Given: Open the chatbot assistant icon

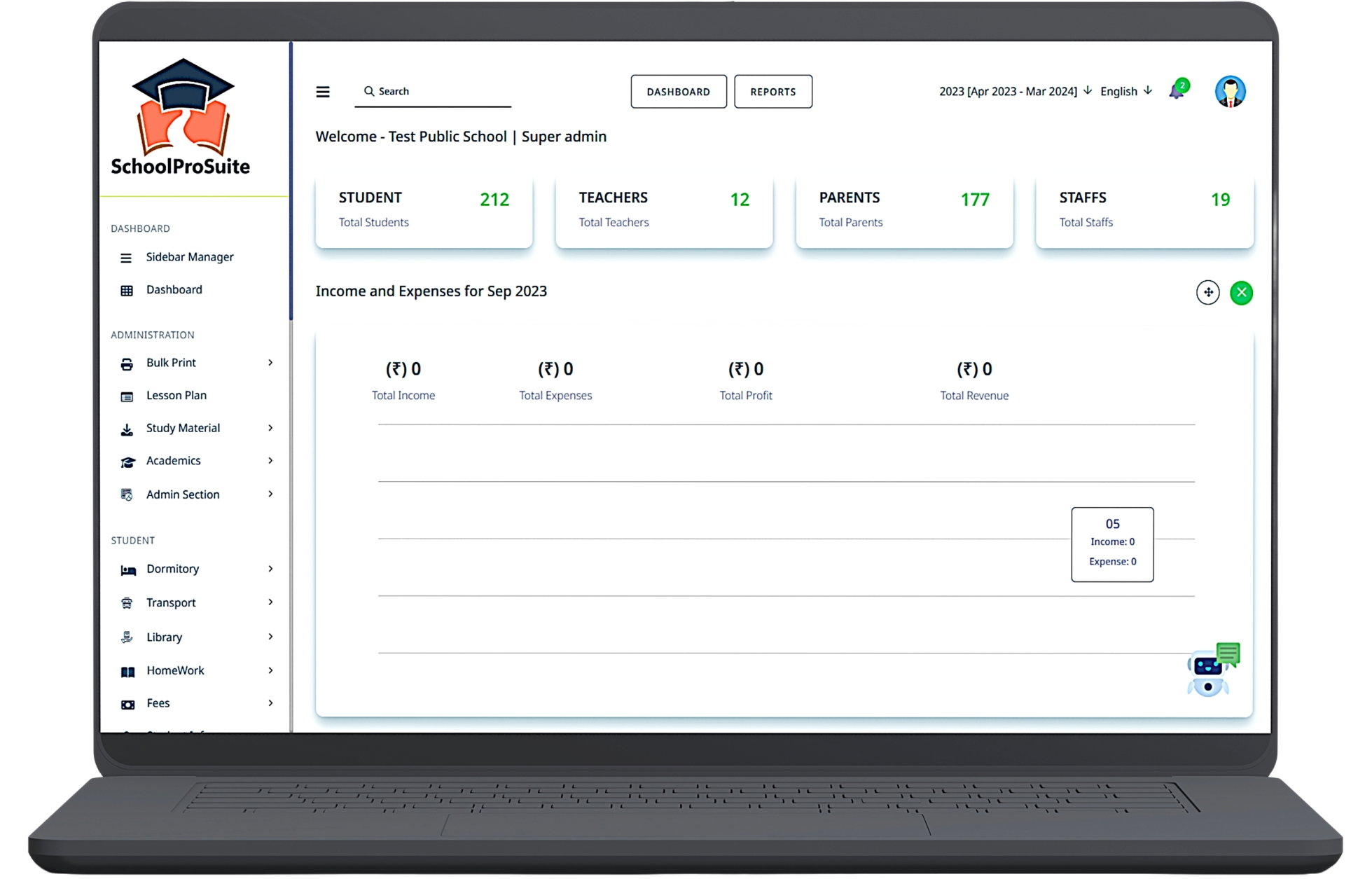Looking at the screenshot, I should point(1212,670).
